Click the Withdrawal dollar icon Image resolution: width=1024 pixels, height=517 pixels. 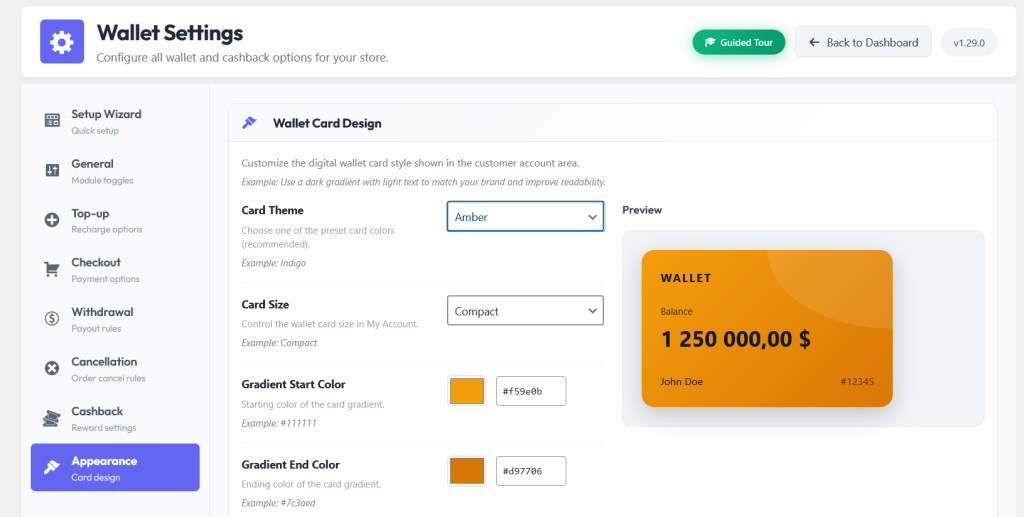click(52, 319)
